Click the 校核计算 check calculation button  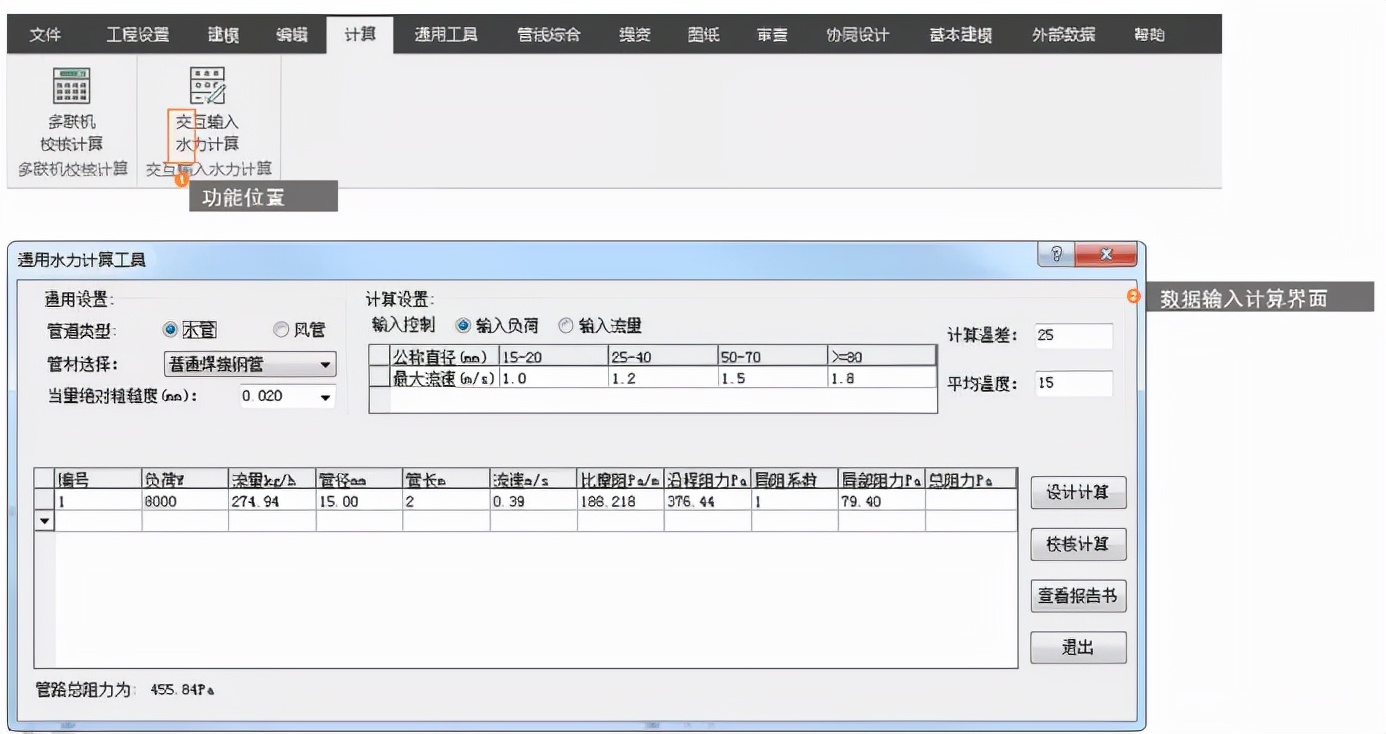point(1077,542)
